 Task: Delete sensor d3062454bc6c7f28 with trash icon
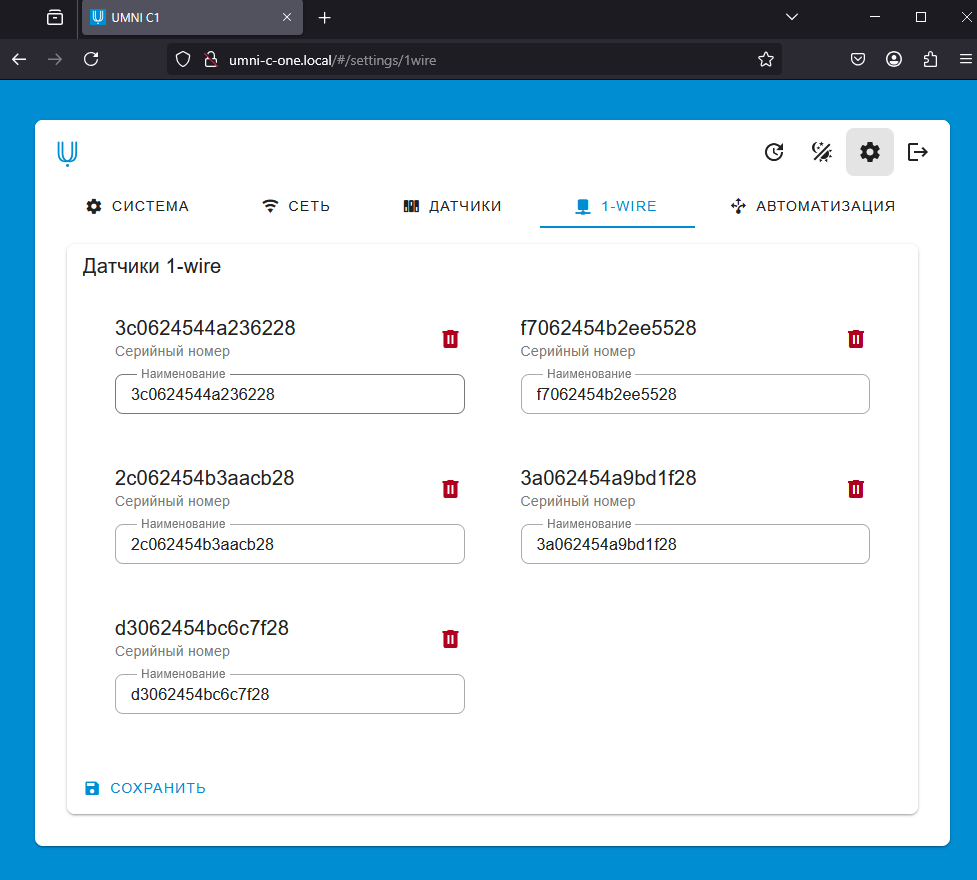450,639
